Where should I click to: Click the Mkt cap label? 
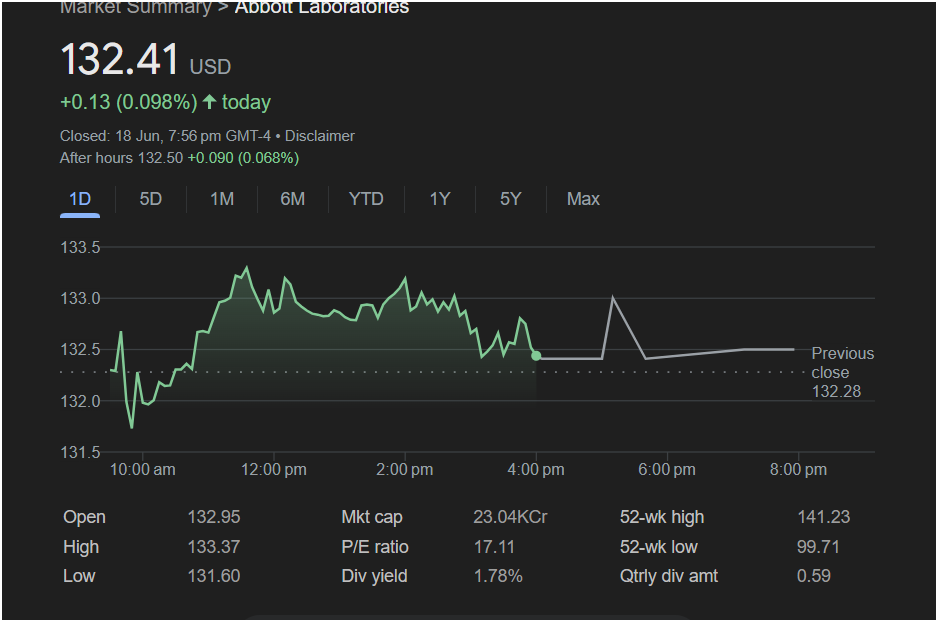coord(371,517)
